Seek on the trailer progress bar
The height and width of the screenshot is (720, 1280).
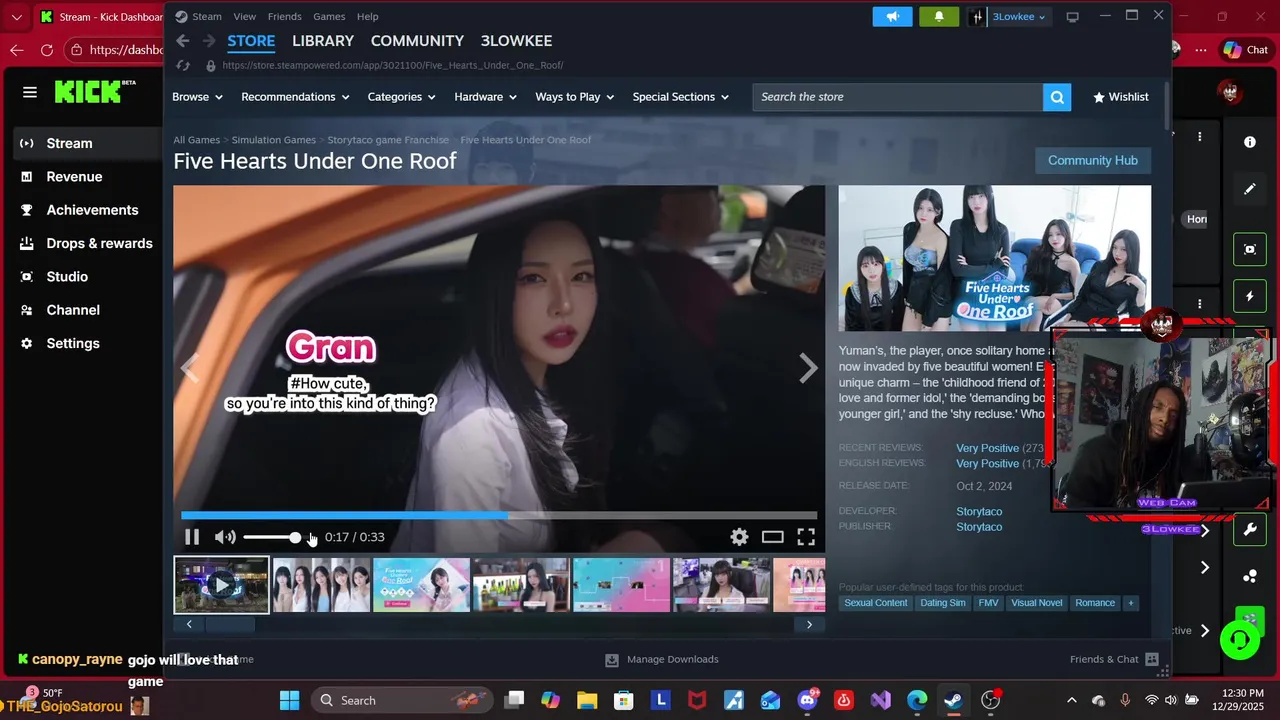[x=499, y=515]
